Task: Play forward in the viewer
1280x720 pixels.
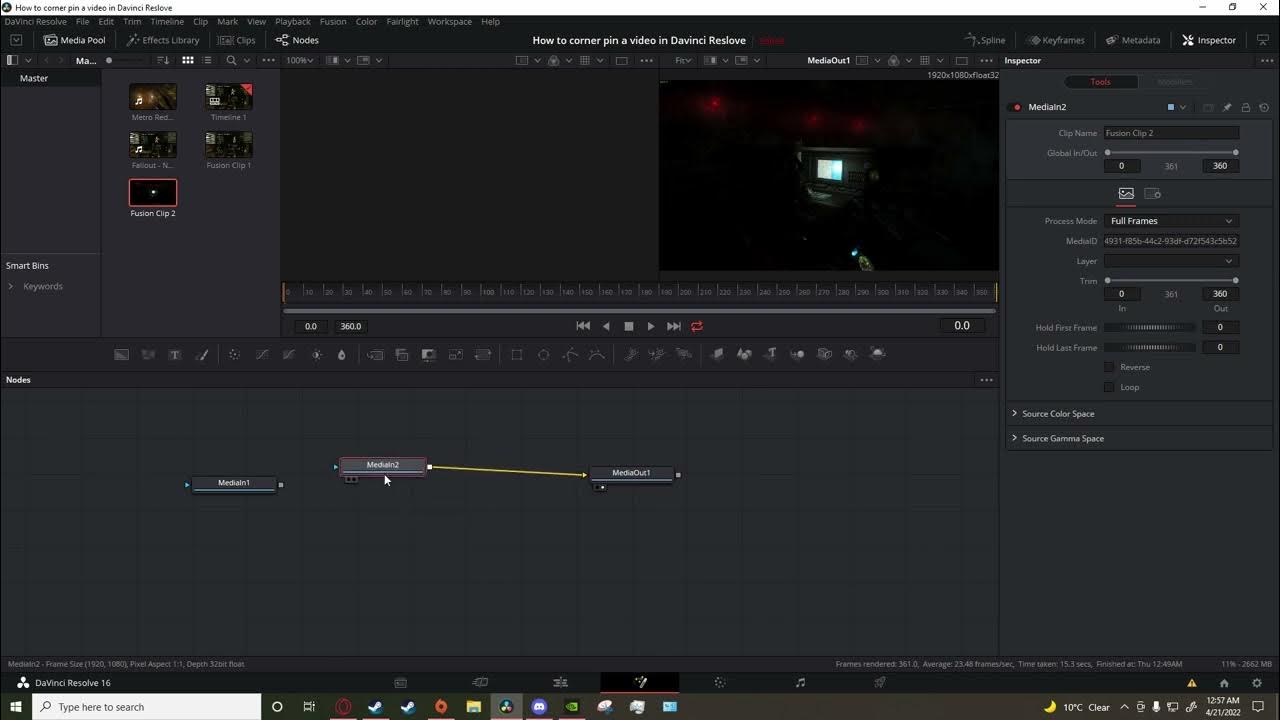Action: point(651,326)
